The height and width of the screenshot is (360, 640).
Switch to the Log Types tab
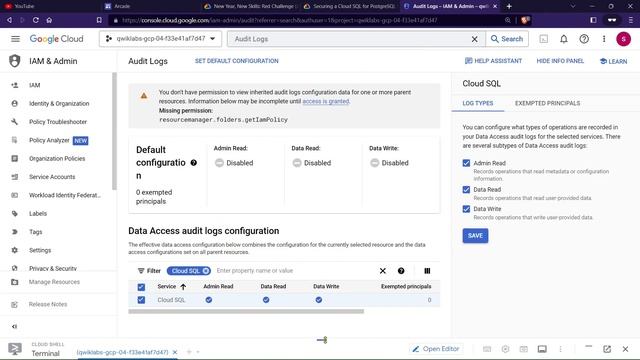click(x=478, y=103)
